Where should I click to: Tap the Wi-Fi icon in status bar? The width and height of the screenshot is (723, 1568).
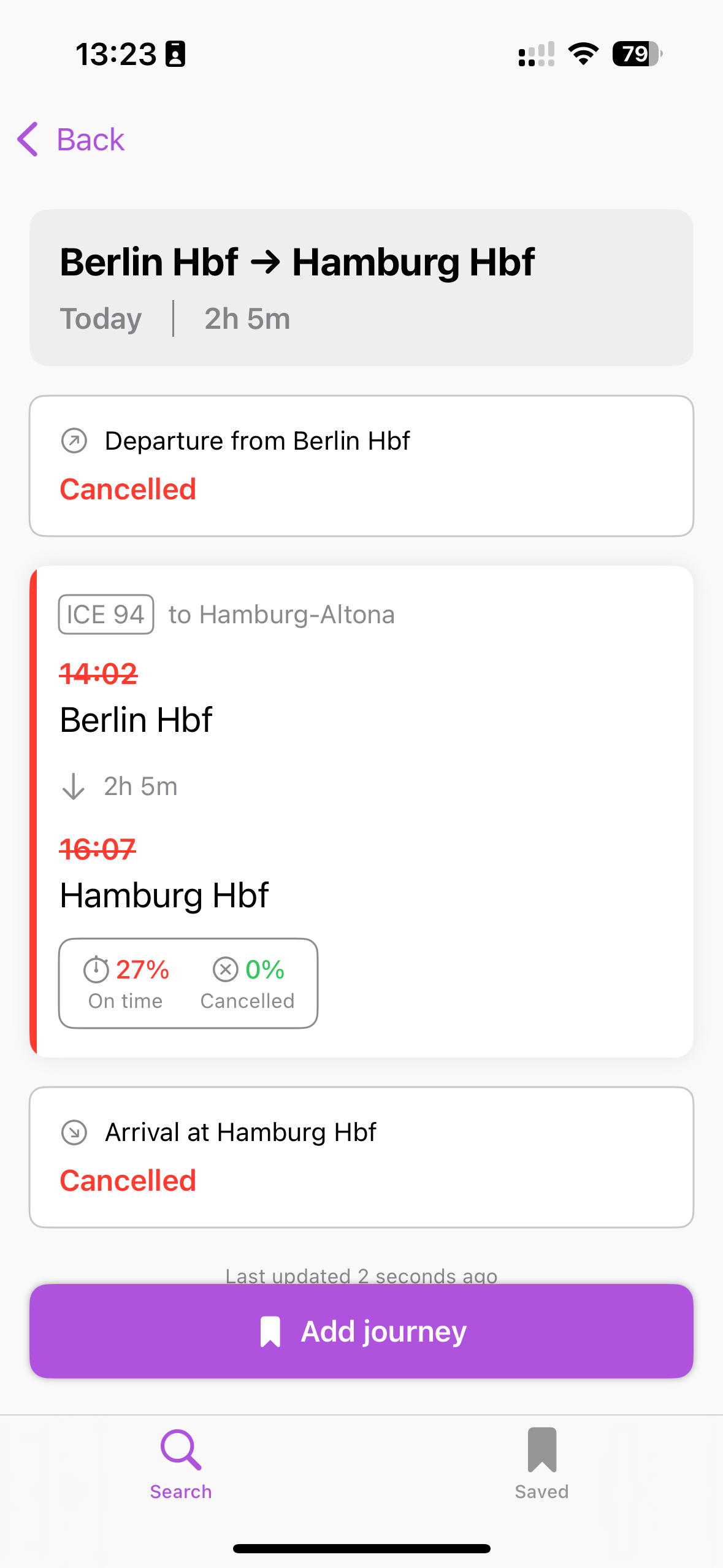[x=583, y=54]
